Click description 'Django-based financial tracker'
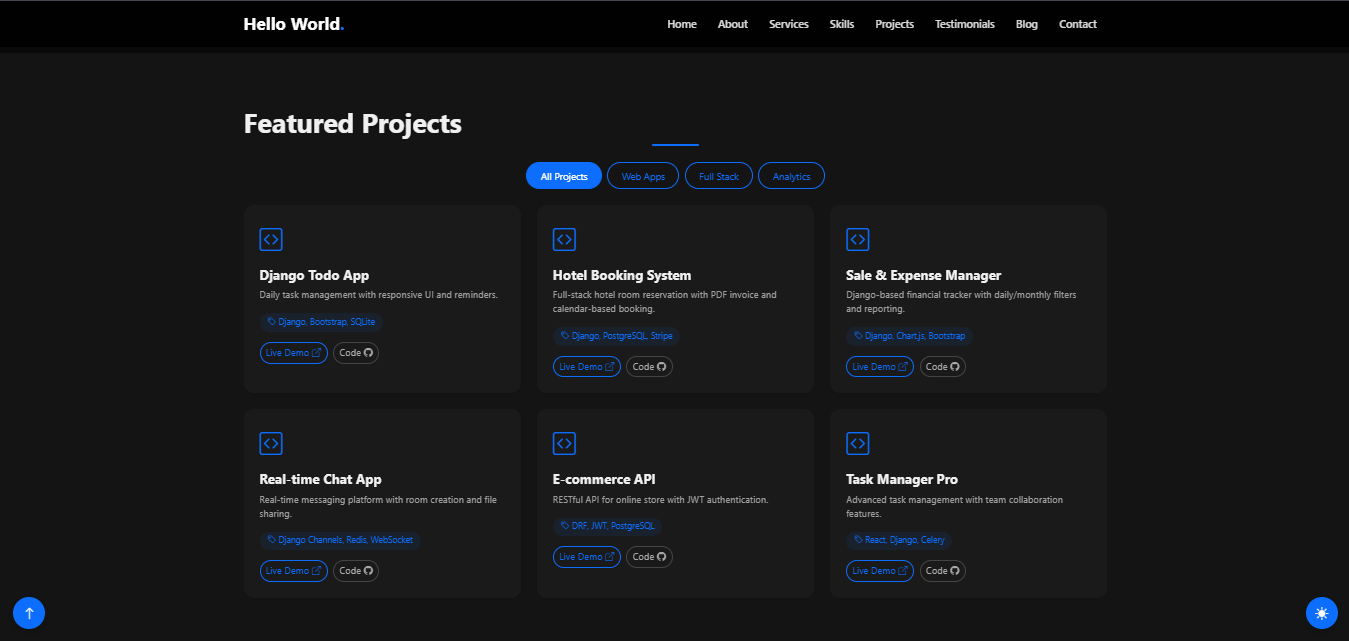Image resolution: width=1349 pixels, height=641 pixels. pyautogui.click(x=961, y=302)
